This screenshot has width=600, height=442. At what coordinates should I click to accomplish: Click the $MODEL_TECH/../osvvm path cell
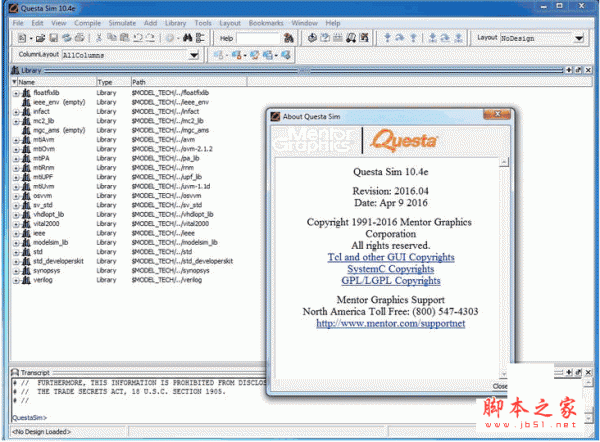click(x=166, y=196)
